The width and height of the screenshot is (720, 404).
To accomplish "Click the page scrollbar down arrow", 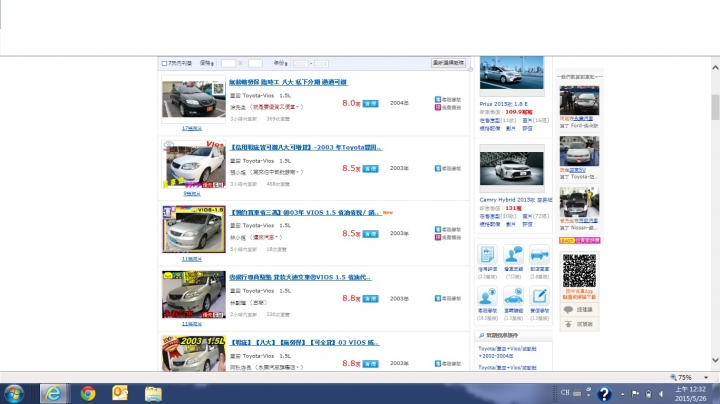I will pos(715,360).
